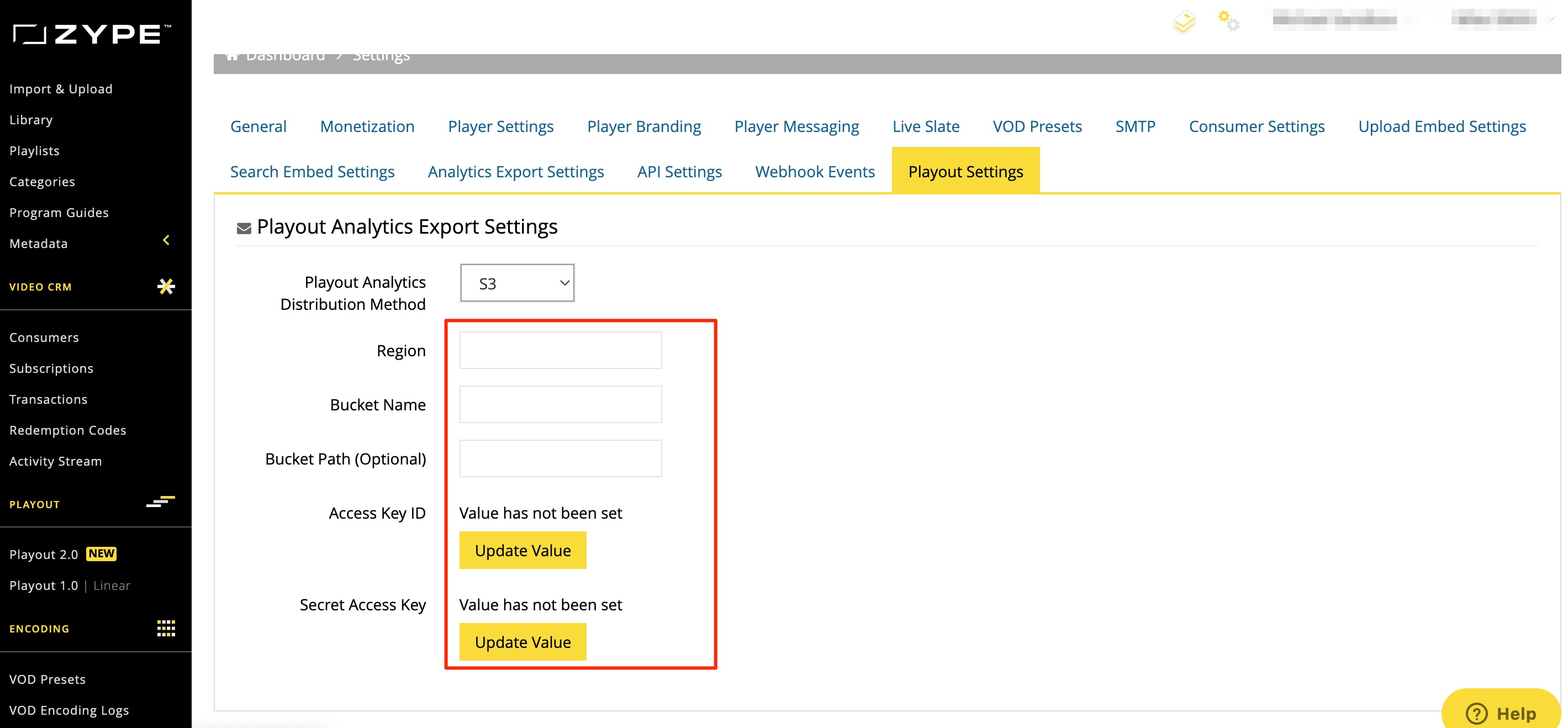Open Consumers in Video CRM section
Viewport: 1568px width, 728px height.
pyautogui.click(x=44, y=337)
